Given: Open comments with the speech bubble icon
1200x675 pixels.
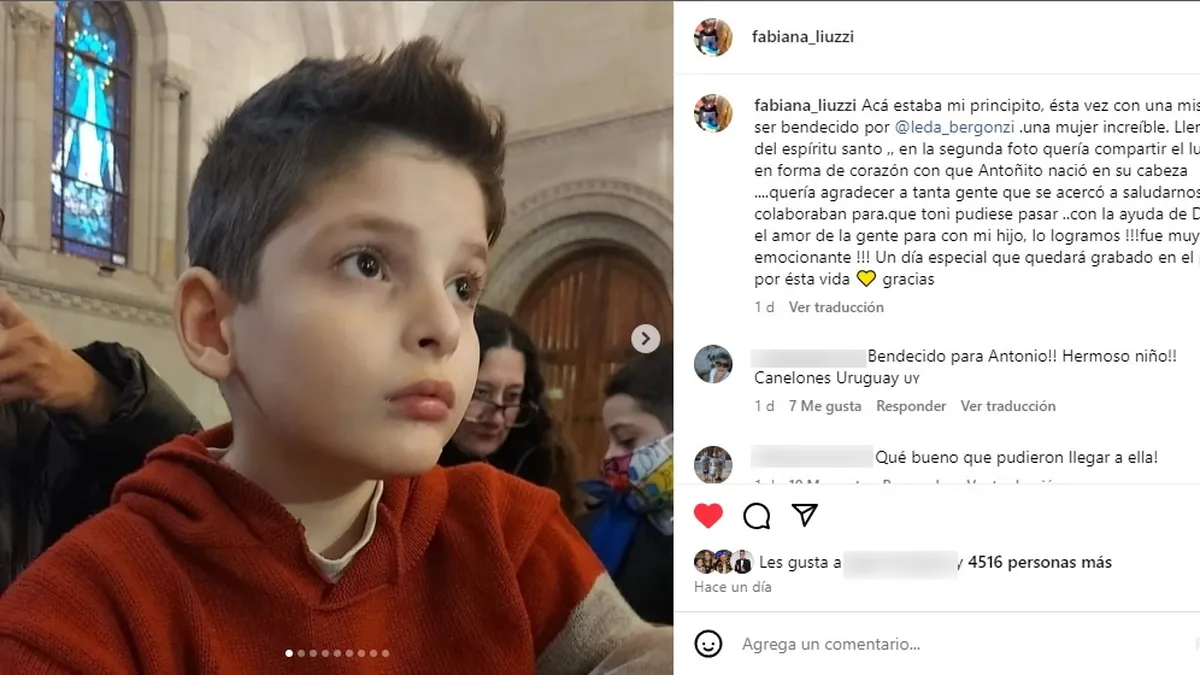Looking at the screenshot, I should [757, 515].
